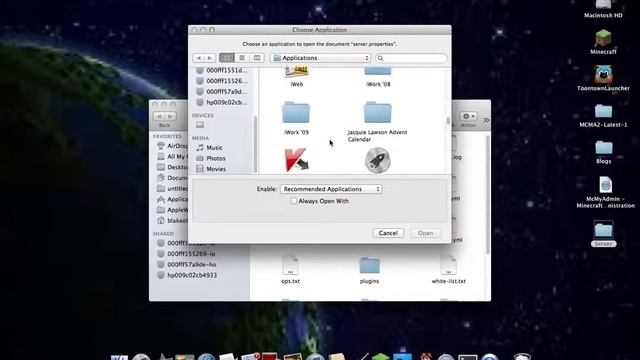
Task: Switch to icon view in the dialog
Action: (227, 58)
